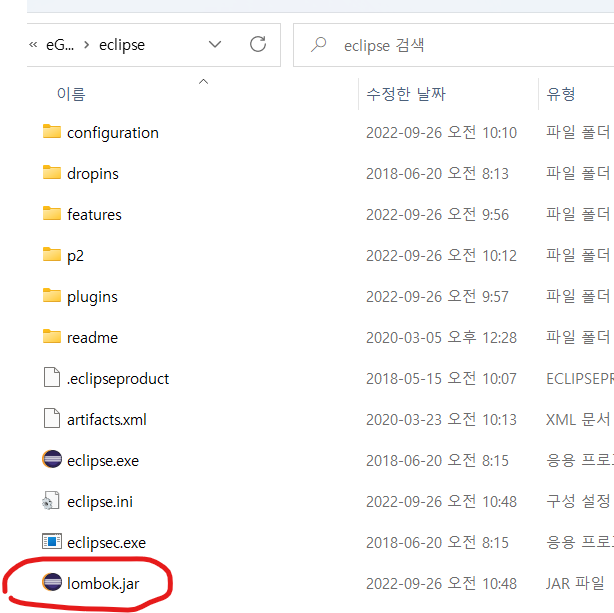The height and width of the screenshot is (613, 614).
Task: Click the lombok.jar date 2022-09-26 오전 10:48
Action: coord(441,583)
